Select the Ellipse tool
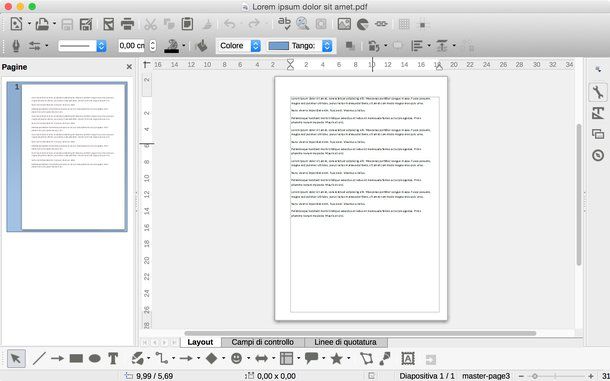This screenshot has width=610, height=381. [x=95, y=358]
